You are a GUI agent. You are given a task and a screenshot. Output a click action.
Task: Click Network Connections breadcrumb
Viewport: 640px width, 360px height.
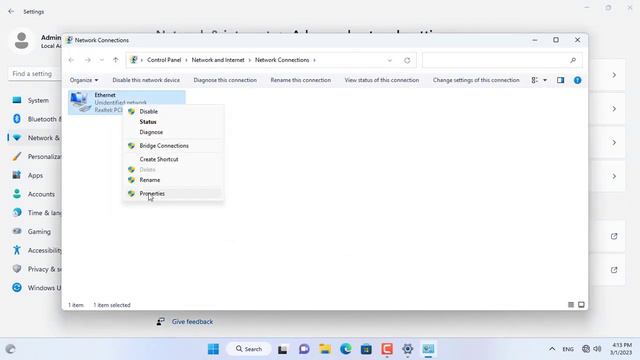point(282,60)
